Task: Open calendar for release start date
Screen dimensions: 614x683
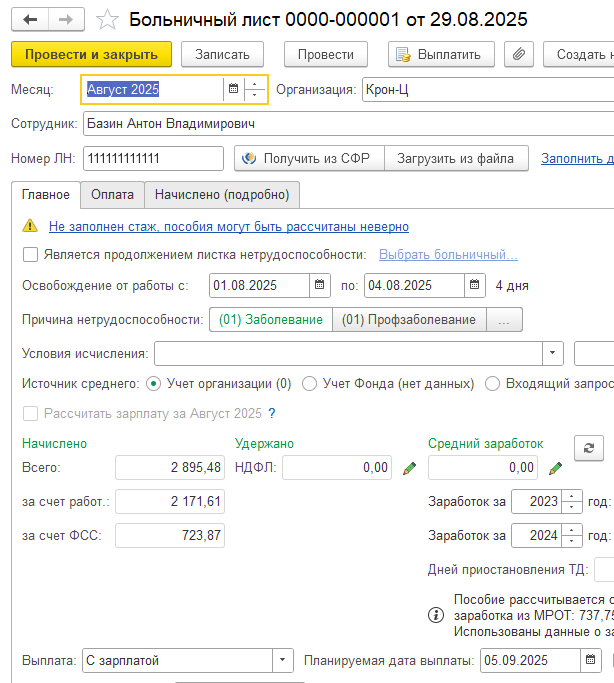Action: click(x=319, y=285)
